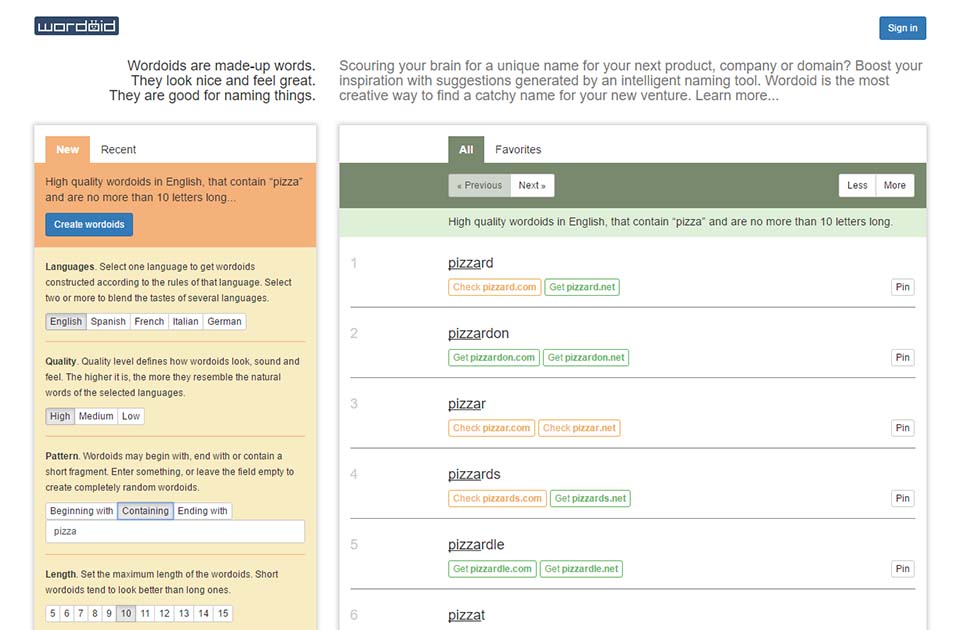
Task: Get the pizzard.net domain
Action: tap(582, 287)
